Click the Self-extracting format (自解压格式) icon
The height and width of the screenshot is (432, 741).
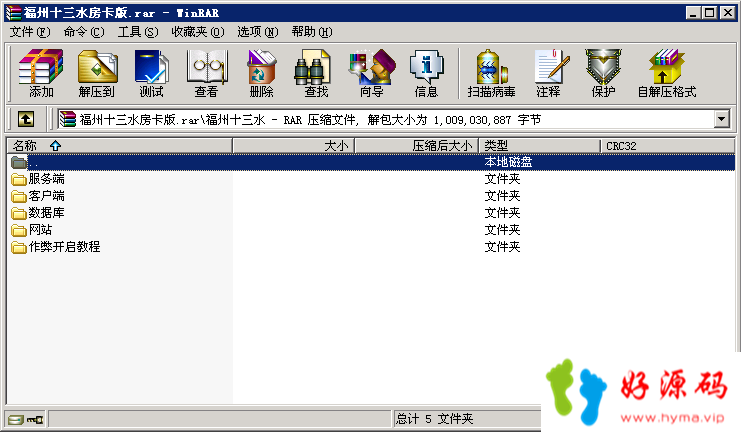667,73
